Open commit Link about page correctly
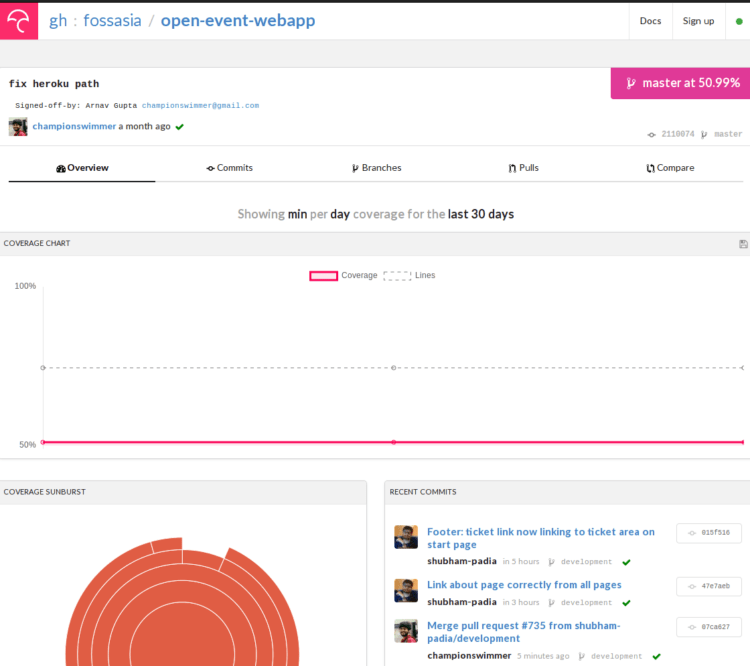This screenshot has width=750, height=666. click(x=524, y=585)
